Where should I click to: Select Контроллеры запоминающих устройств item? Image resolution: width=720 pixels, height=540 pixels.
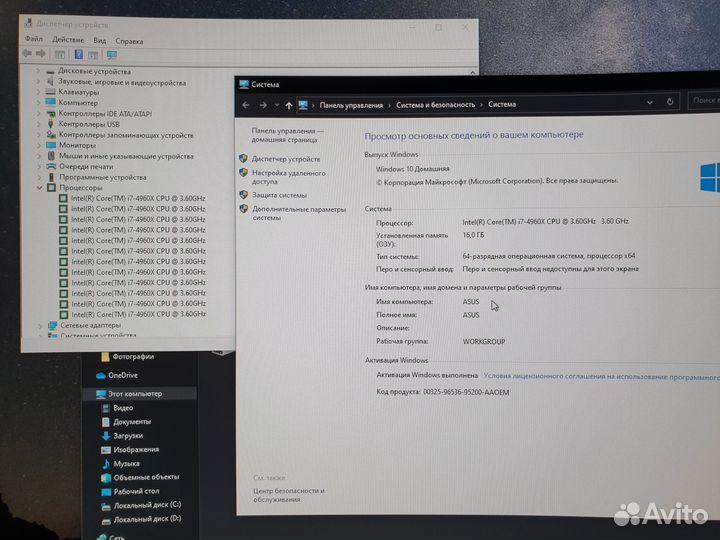click(x=126, y=135)
